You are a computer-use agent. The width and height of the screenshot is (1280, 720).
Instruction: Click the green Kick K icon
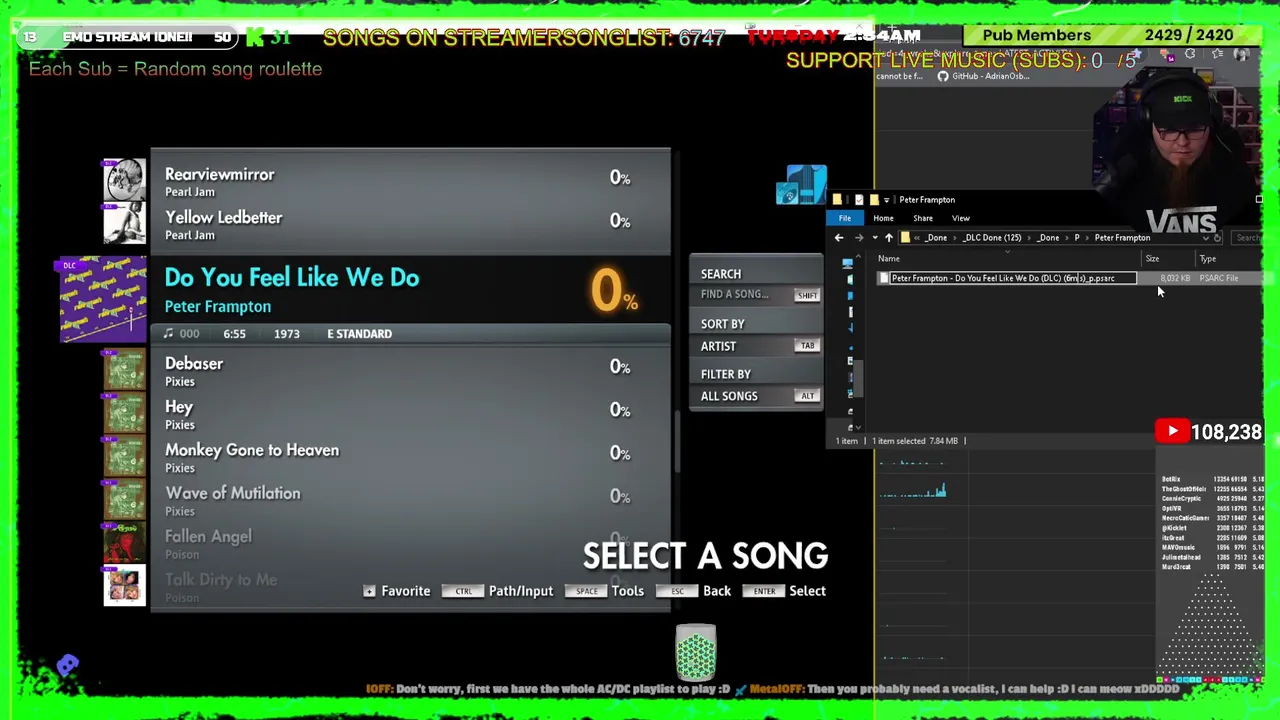[255, 37]
